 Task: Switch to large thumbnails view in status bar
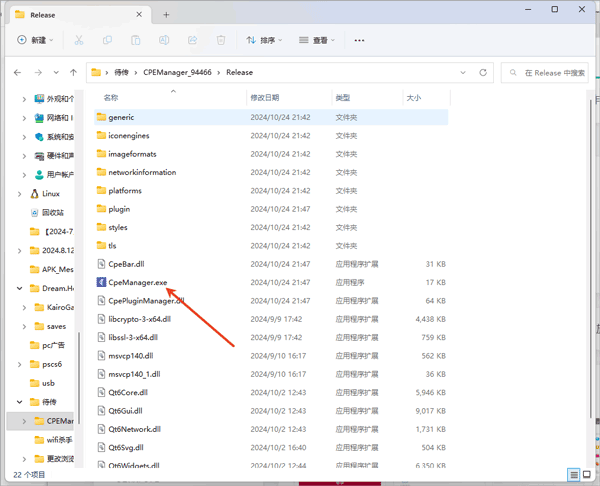(x=588, y=475)
